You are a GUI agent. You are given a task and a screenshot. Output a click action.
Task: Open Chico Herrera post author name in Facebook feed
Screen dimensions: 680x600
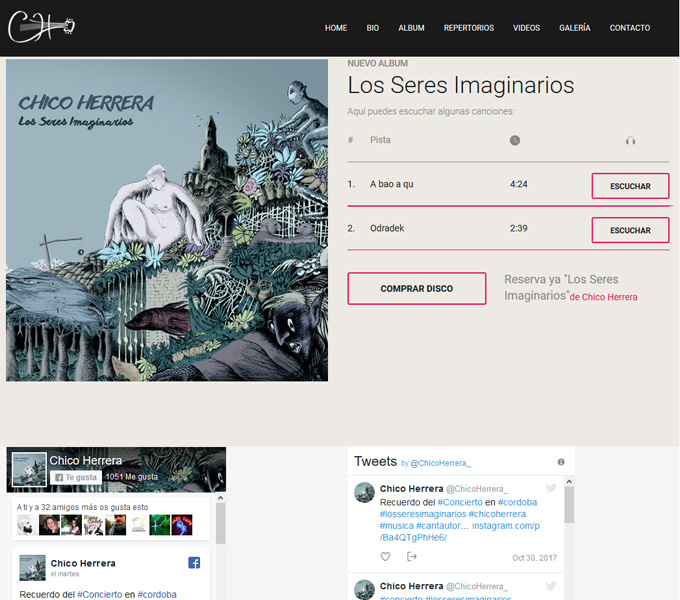point(83,563)
